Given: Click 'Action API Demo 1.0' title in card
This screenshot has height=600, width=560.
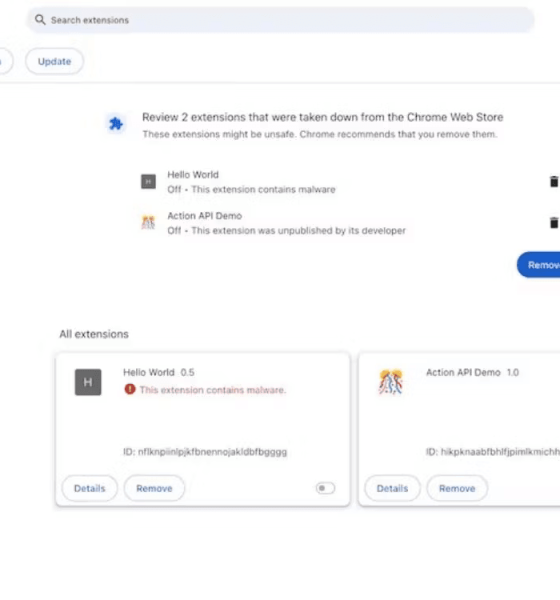Looking at the screenshot, I should tap(472, 372).
